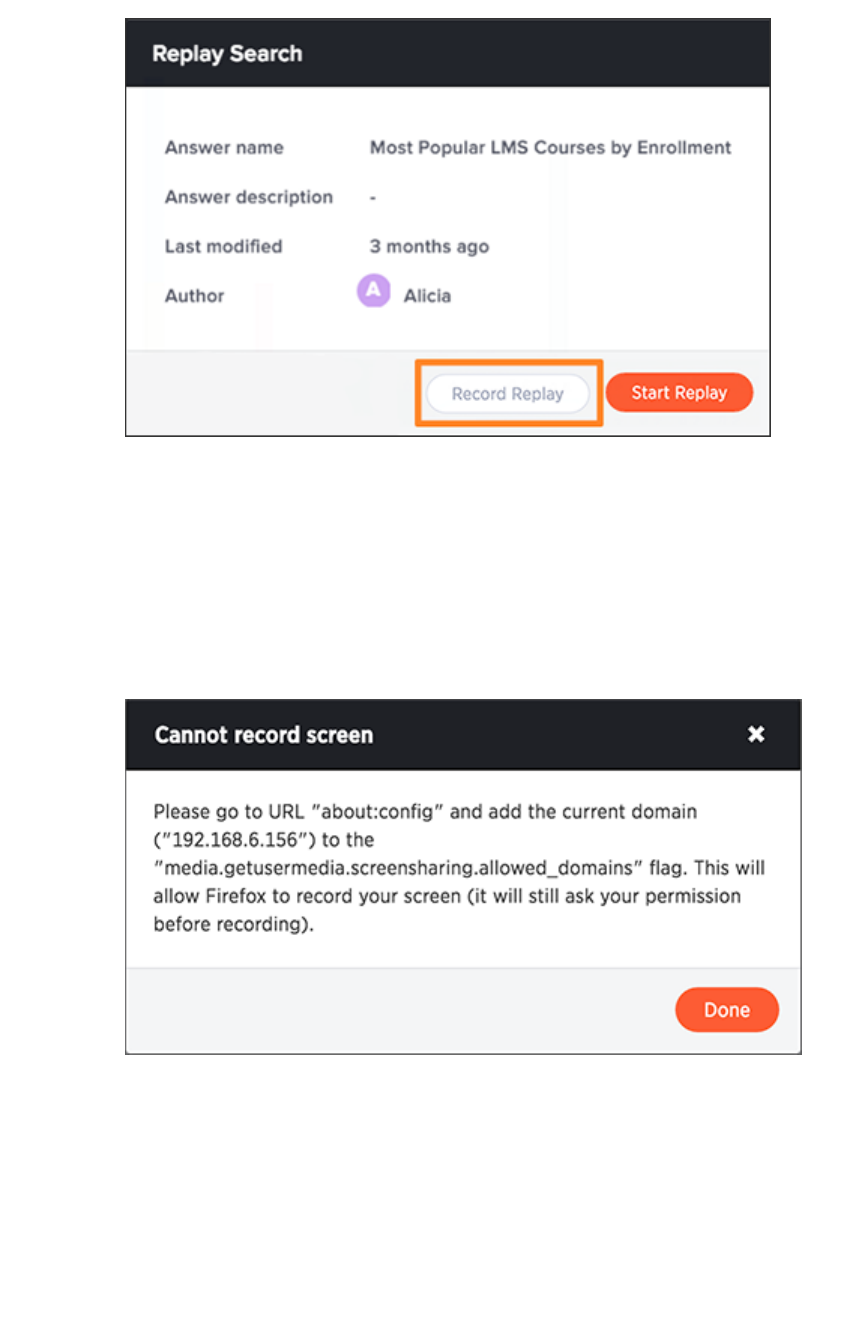Click the Cannot record screen title text

(x=263, y=735)
